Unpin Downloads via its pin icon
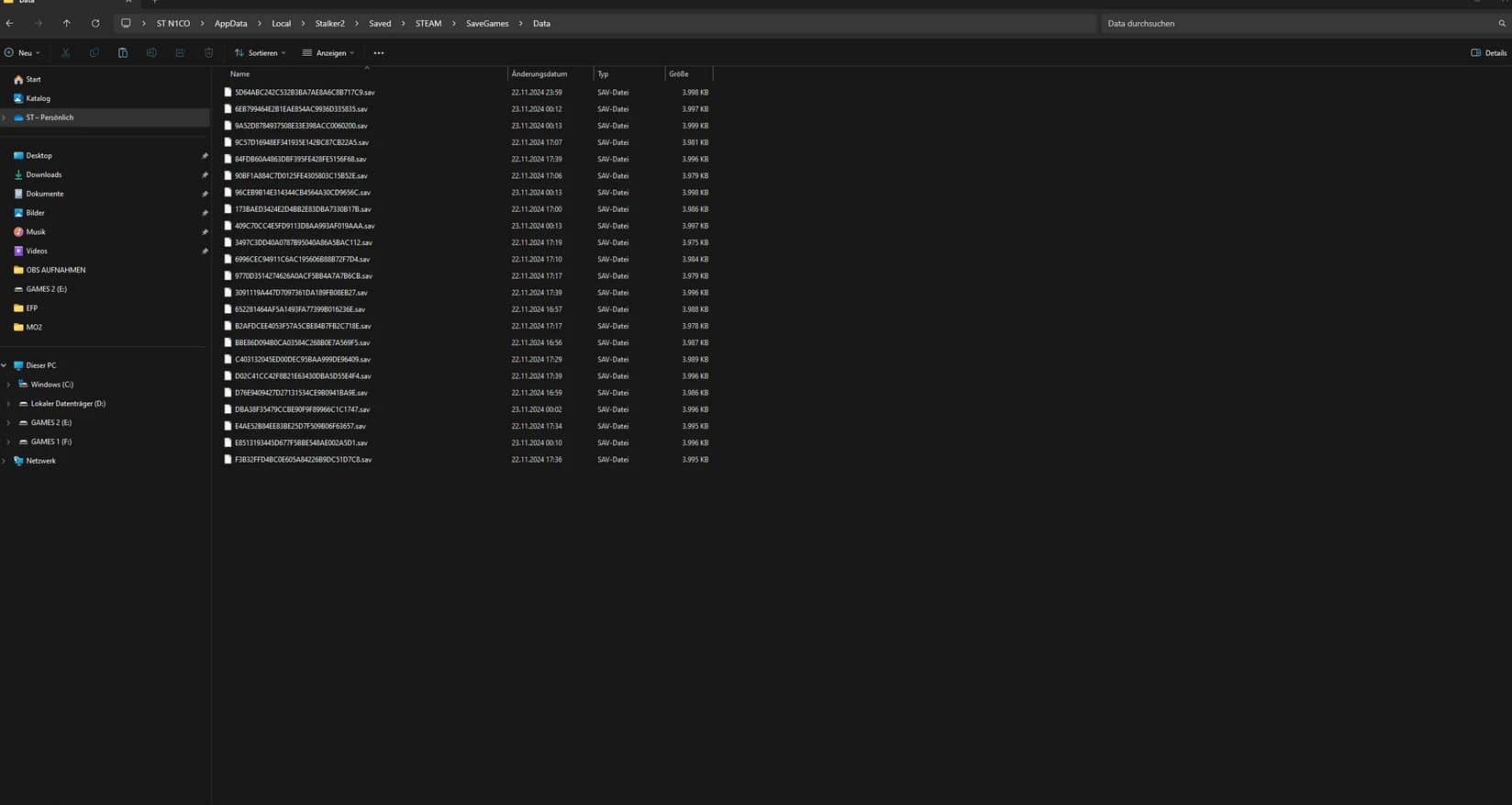The width and height of the screenshot is (1512, 805). coord(205,174)
